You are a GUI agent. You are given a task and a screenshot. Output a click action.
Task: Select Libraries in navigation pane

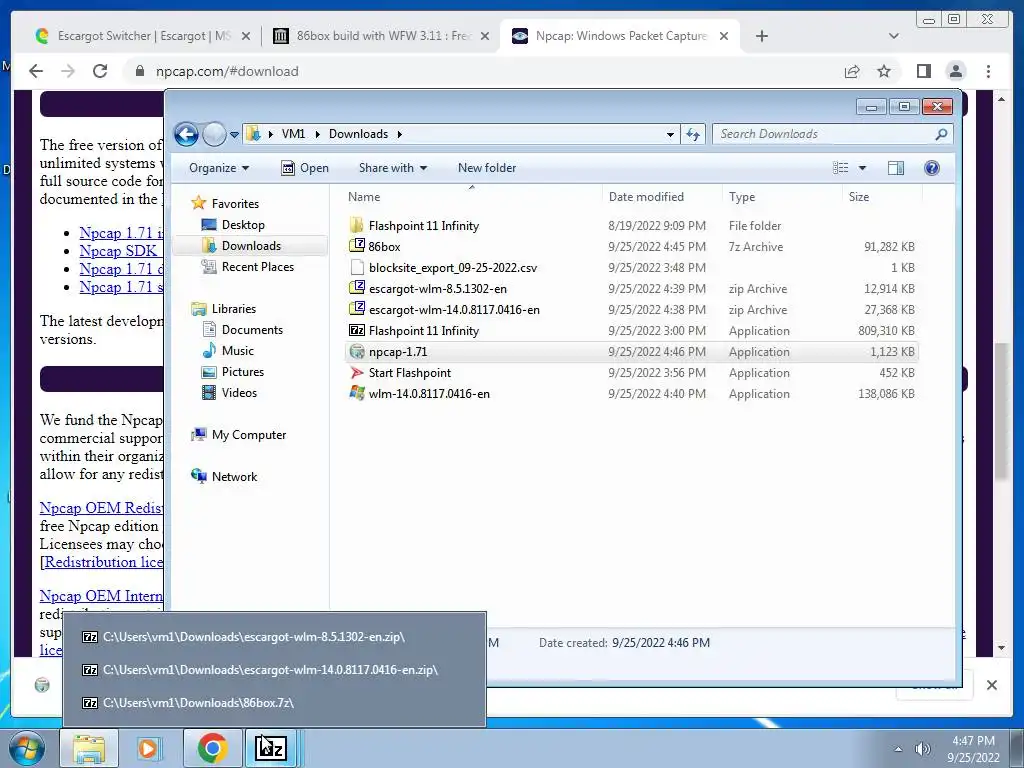coord(224,309)
